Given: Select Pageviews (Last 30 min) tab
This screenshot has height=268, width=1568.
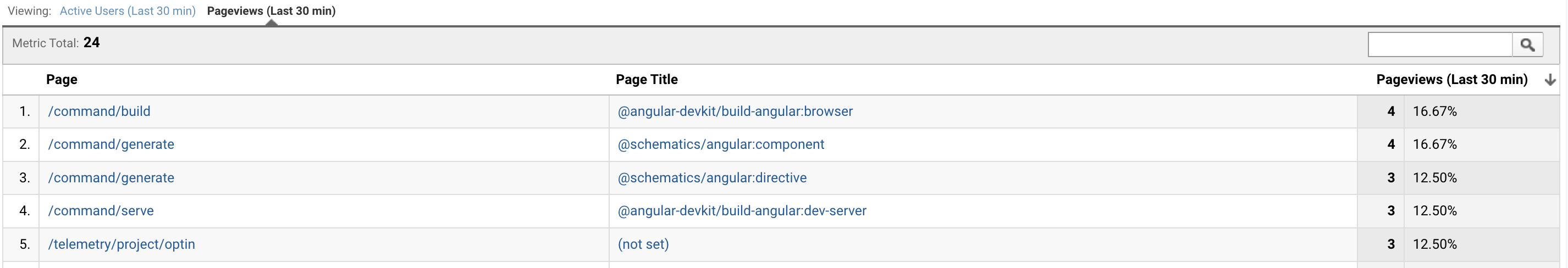Looking at the screenshot, I should 271,11.
